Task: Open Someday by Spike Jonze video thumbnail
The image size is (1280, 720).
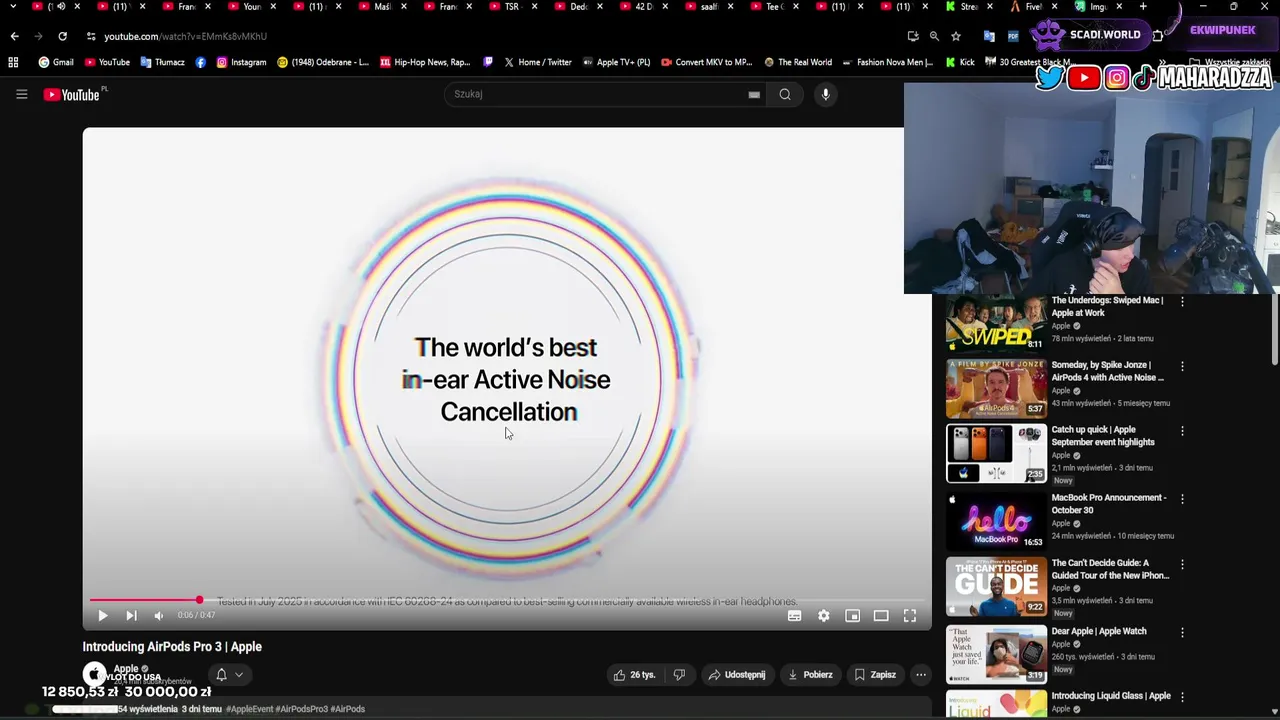Action: point(996,388)
